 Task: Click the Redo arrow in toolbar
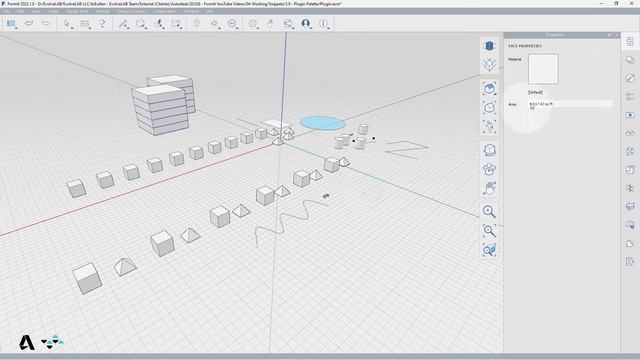pyautogui.click(x=46, y=23)
